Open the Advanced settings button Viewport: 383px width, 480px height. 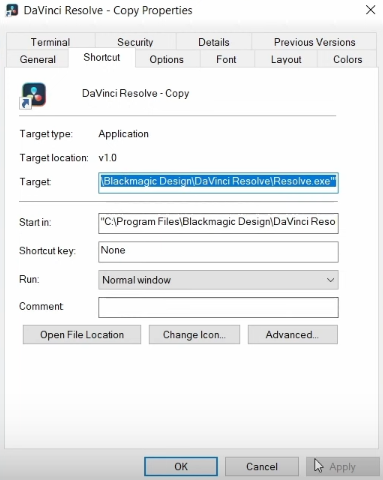pyautogui.click(x=293, y=335)
